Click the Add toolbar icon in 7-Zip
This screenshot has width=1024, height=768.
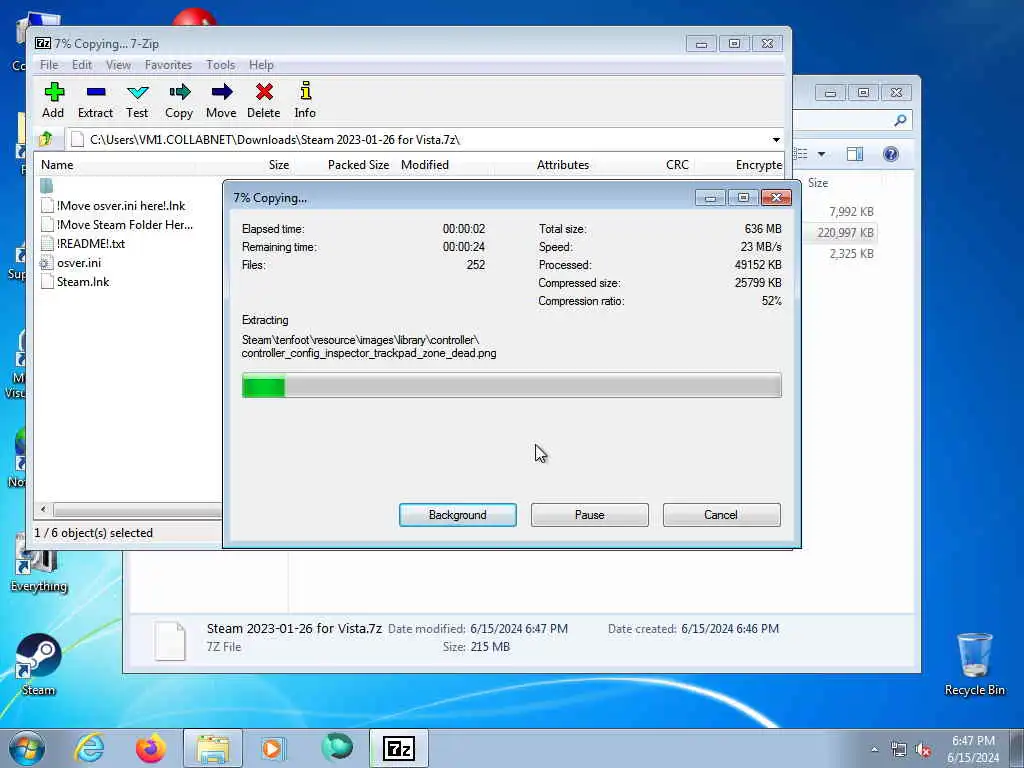click(x=54, y=100)
